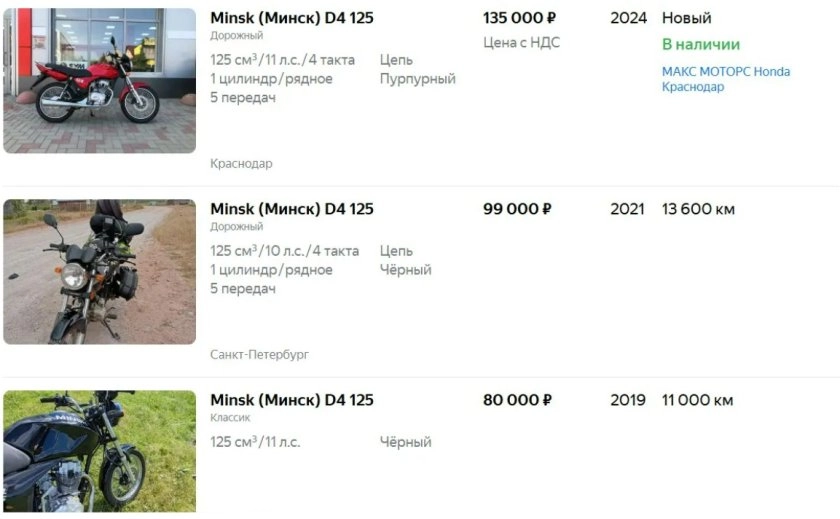Click the 99 000 ₽ price
This screenshot has width=840, height=519.
517,209
